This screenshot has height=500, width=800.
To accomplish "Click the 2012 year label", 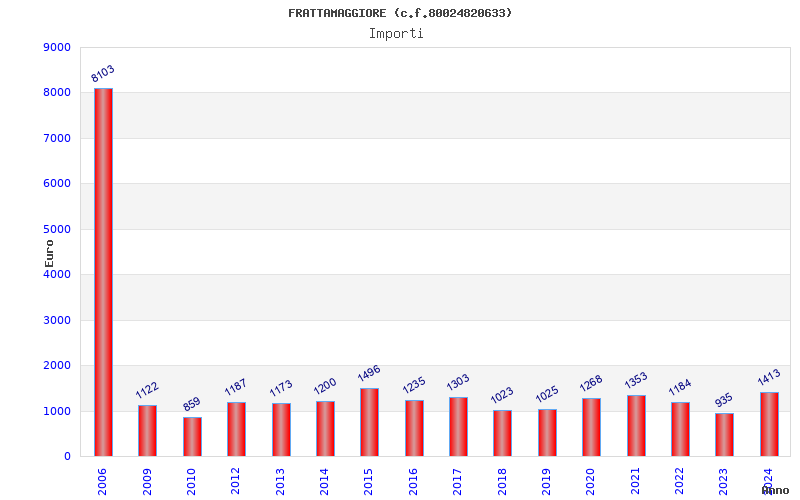I will pos(236,482).
